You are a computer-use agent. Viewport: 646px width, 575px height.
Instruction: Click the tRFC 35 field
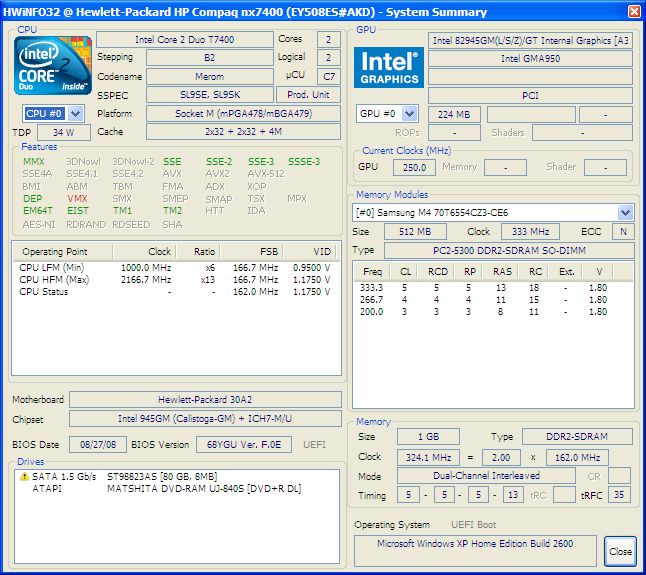(619, 495)
